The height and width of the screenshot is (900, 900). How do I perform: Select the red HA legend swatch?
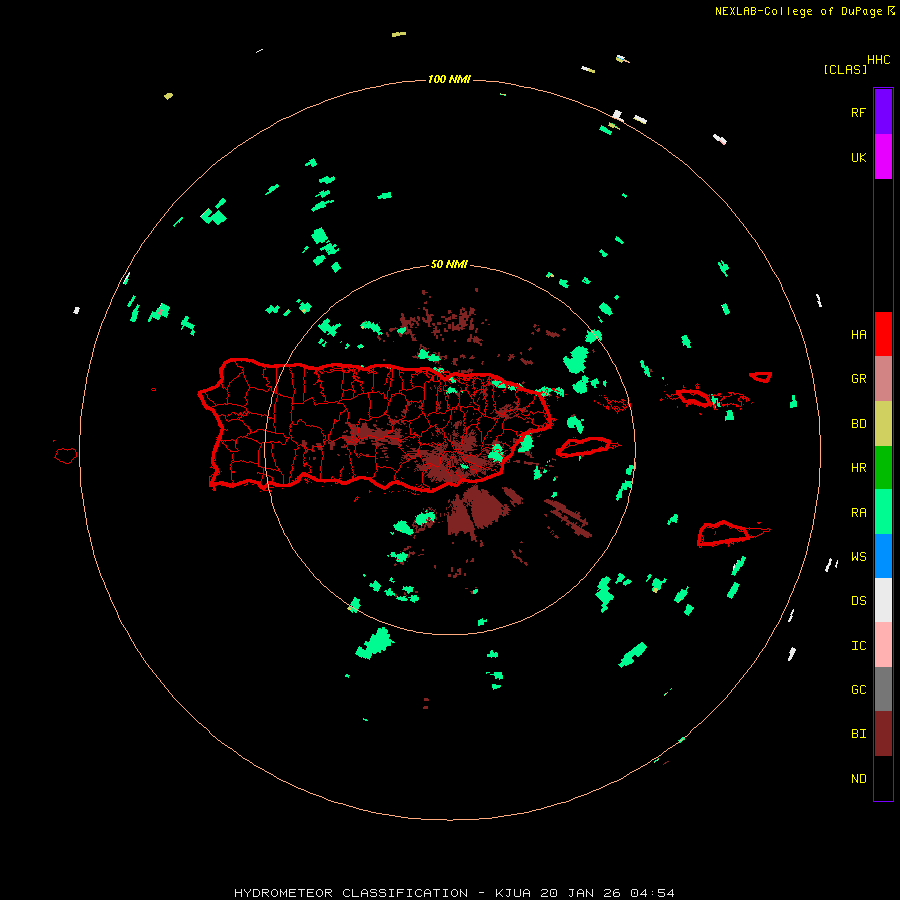click(x=883, y=334)
